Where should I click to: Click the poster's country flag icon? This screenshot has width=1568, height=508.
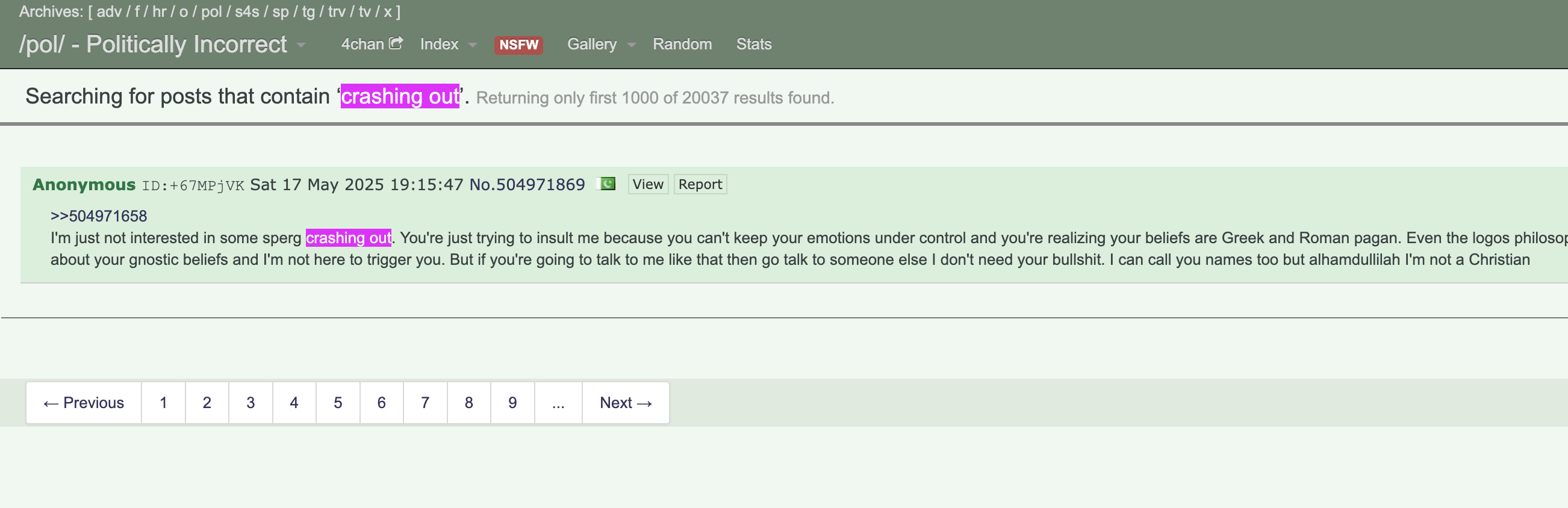[607, 184]
